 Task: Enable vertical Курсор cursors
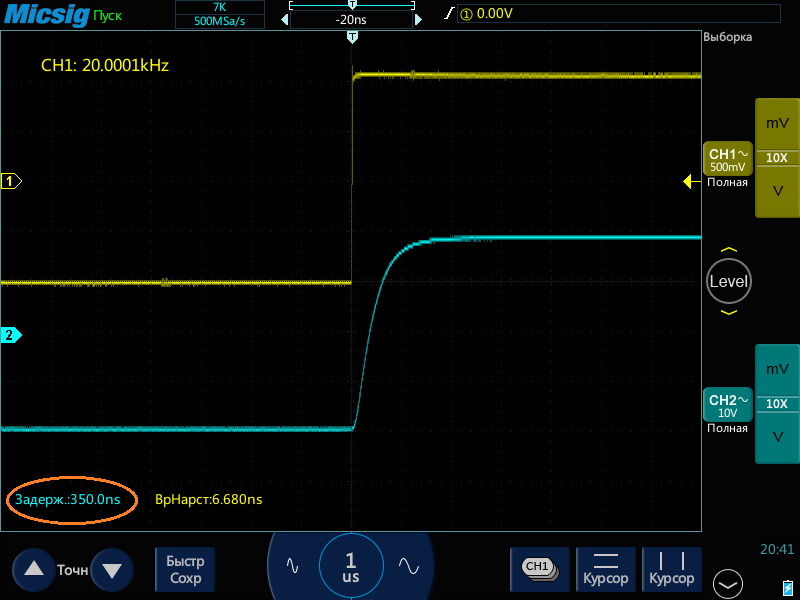pos(671,569)
